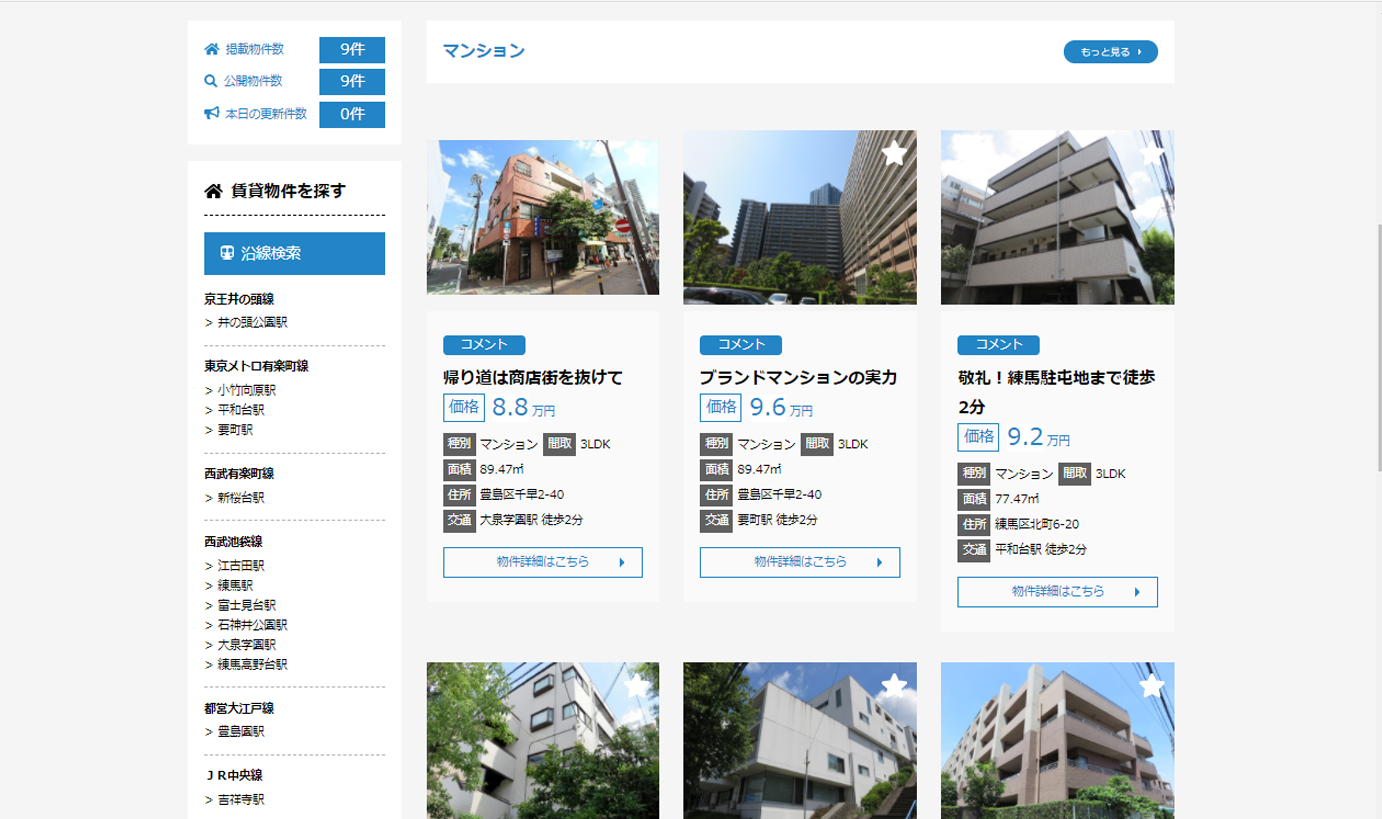Click the star on the bottom-left building photo
Image resolution: width=1382 pixels, height=819 pixels.
(637, 686)
